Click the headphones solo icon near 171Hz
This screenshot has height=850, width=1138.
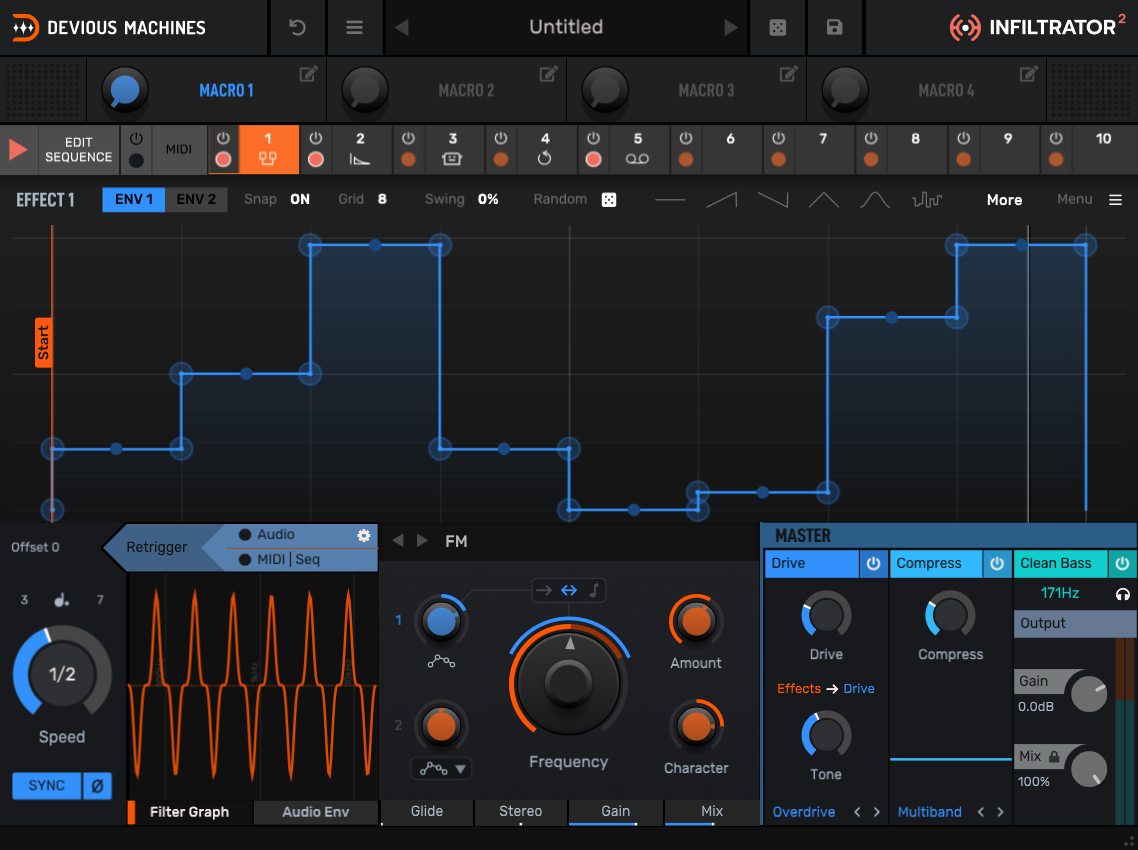1123,594
